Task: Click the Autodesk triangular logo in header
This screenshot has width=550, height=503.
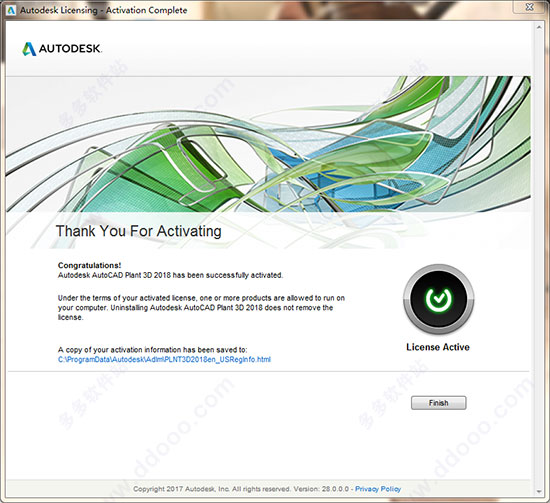Action: point(29,49)
